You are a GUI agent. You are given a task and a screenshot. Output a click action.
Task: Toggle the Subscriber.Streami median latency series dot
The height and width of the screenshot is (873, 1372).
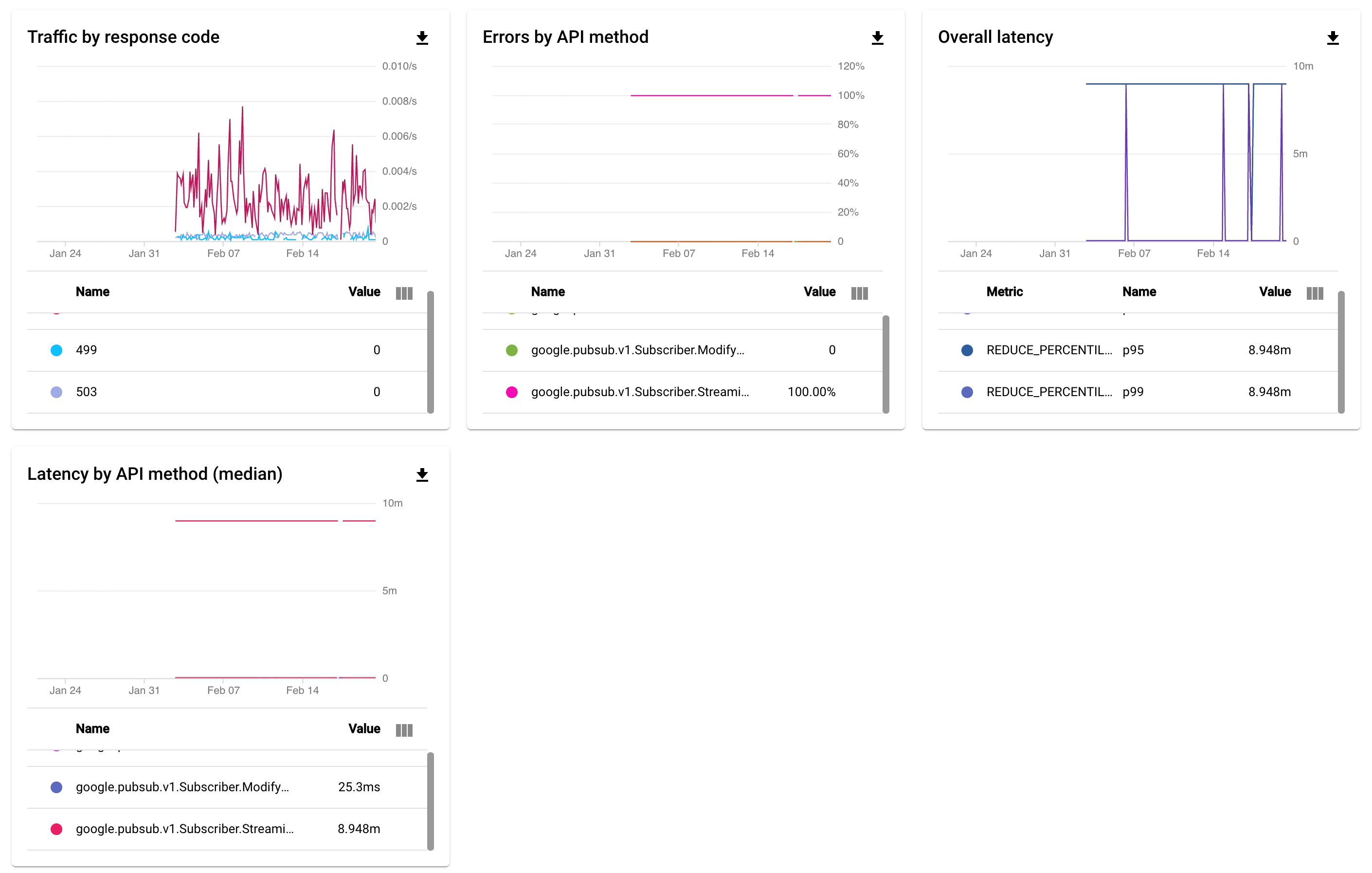pos(56,829)
